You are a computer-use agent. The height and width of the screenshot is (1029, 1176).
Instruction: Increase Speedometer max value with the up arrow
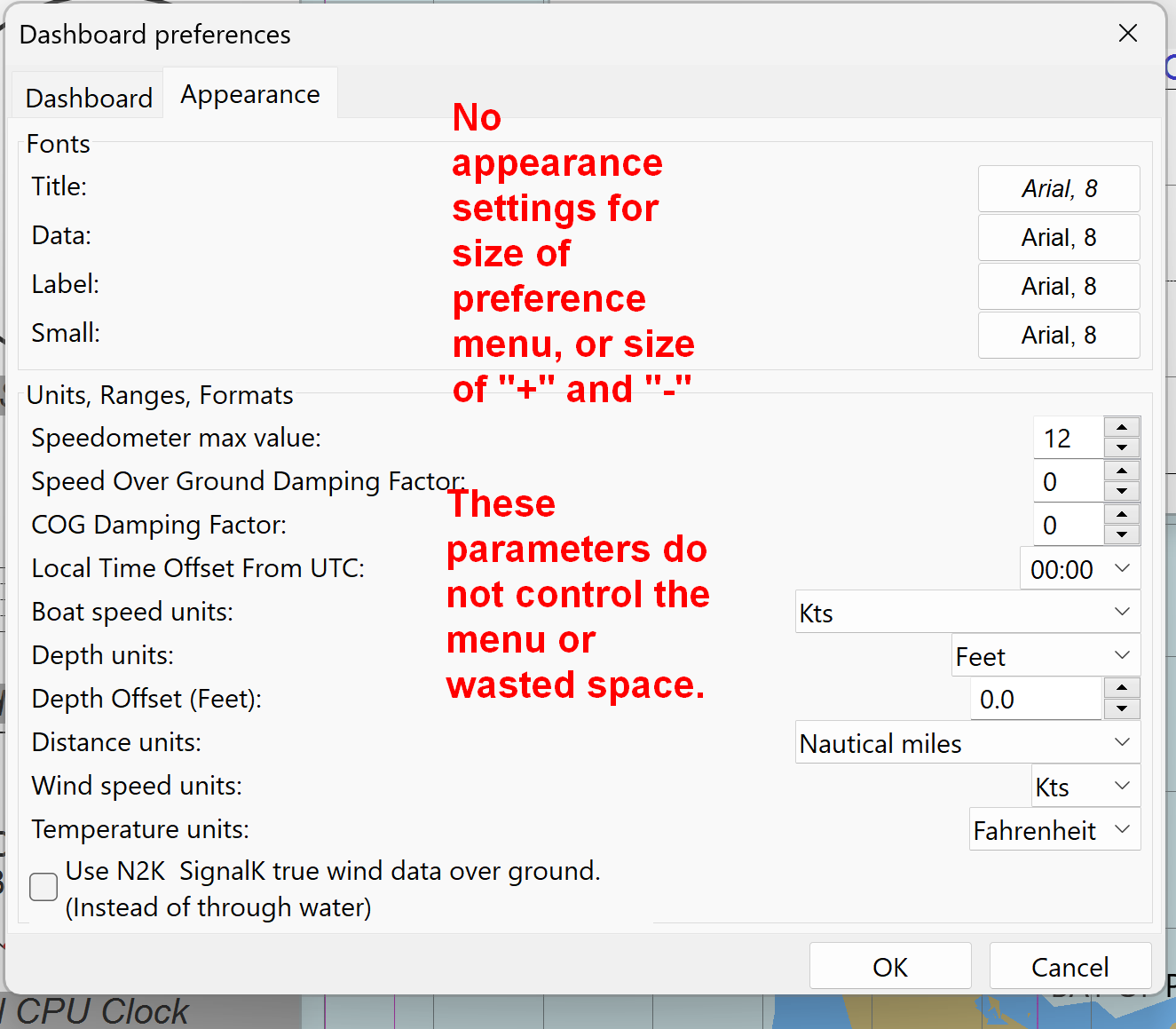click(x=1121, y=428)
